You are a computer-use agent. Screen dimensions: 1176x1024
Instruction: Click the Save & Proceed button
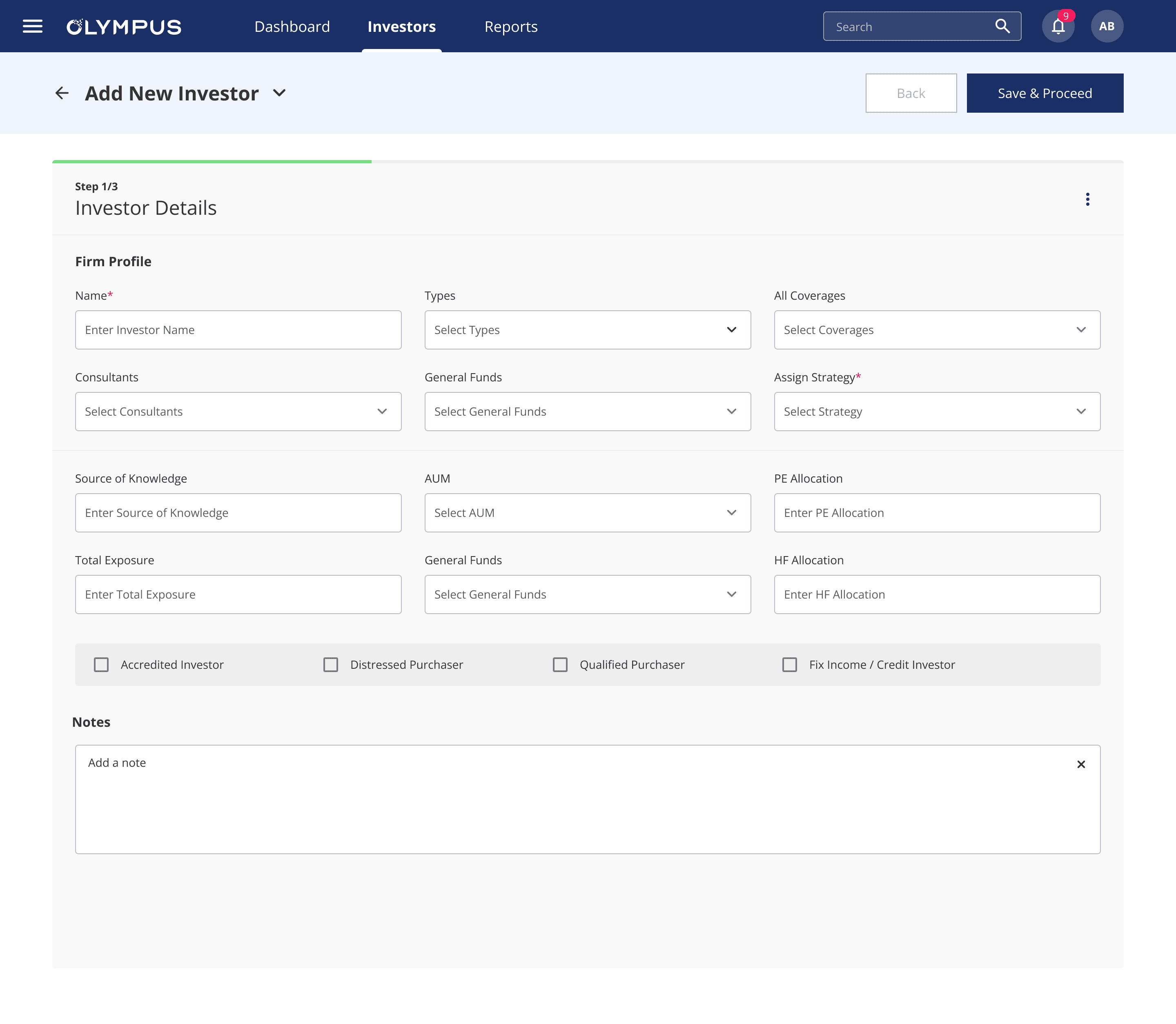point(1045,93)
